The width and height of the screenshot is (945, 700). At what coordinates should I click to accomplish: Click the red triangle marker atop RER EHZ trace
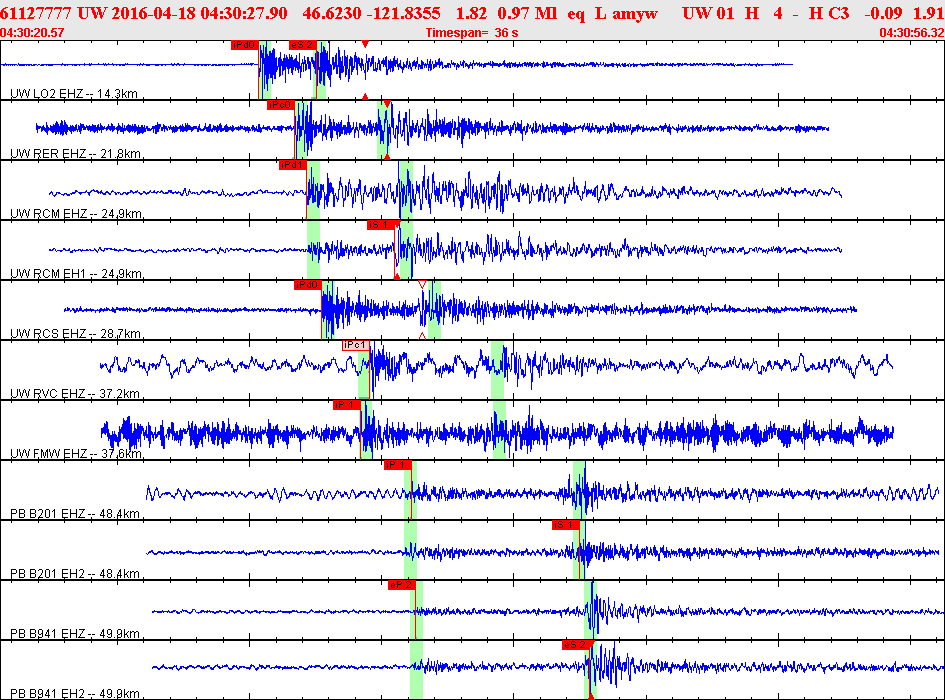[x=387, y=104]
